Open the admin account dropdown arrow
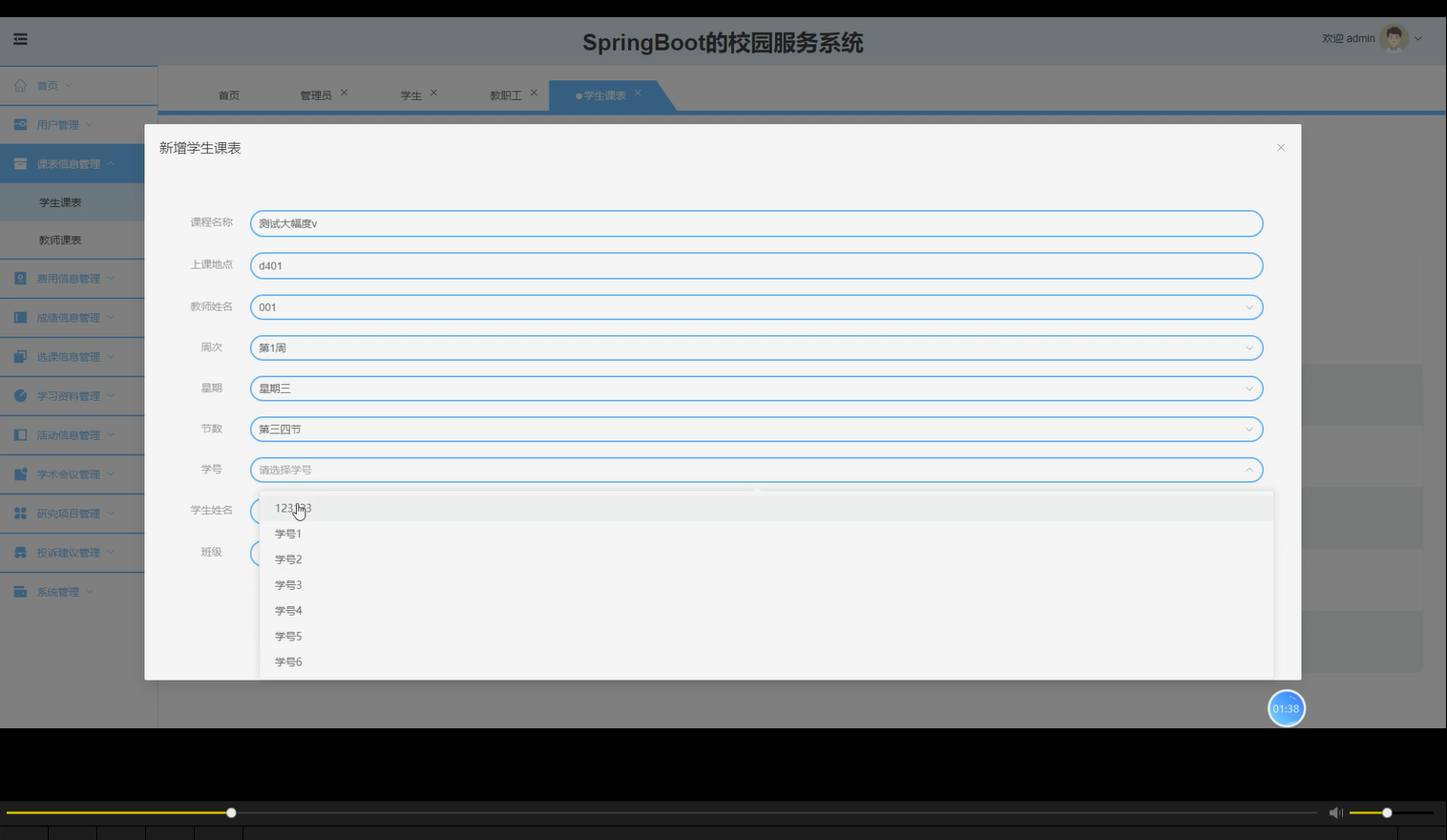The image size is (1447, 840). [x=1418, y=39]
